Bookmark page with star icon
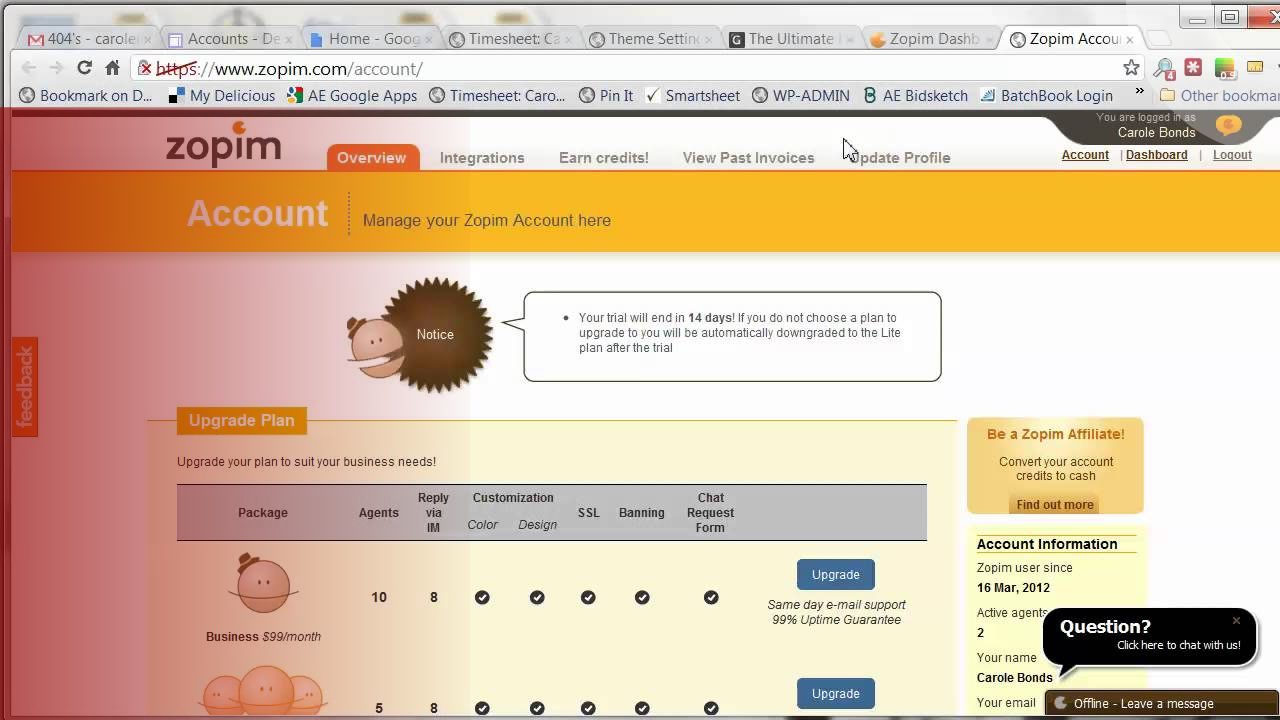Screen dimensions: 1280x720 pos(1131,68)
